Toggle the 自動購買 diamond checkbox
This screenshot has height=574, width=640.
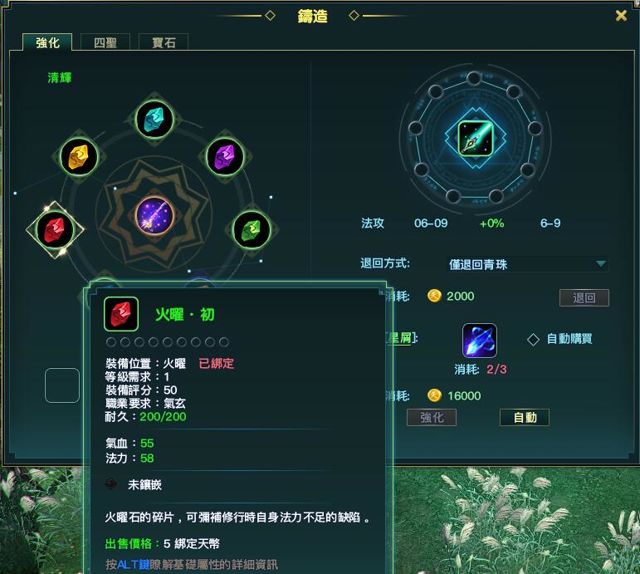tap(533, 339)
